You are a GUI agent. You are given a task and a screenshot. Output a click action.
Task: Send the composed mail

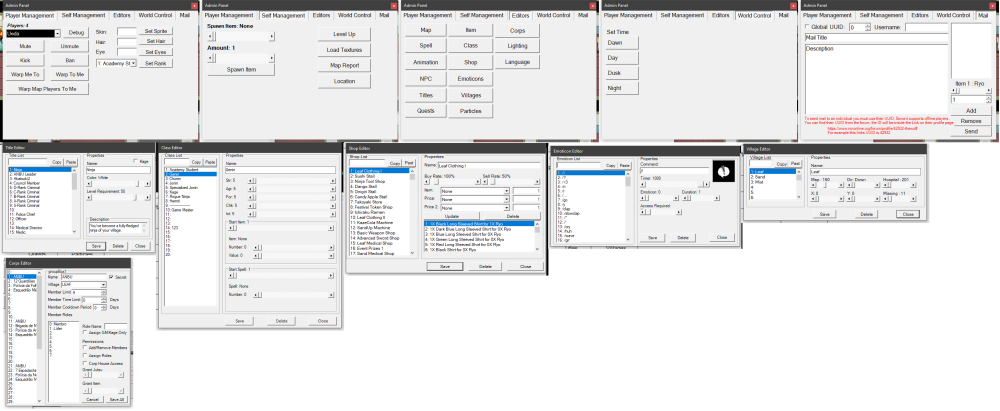point(970,131)
